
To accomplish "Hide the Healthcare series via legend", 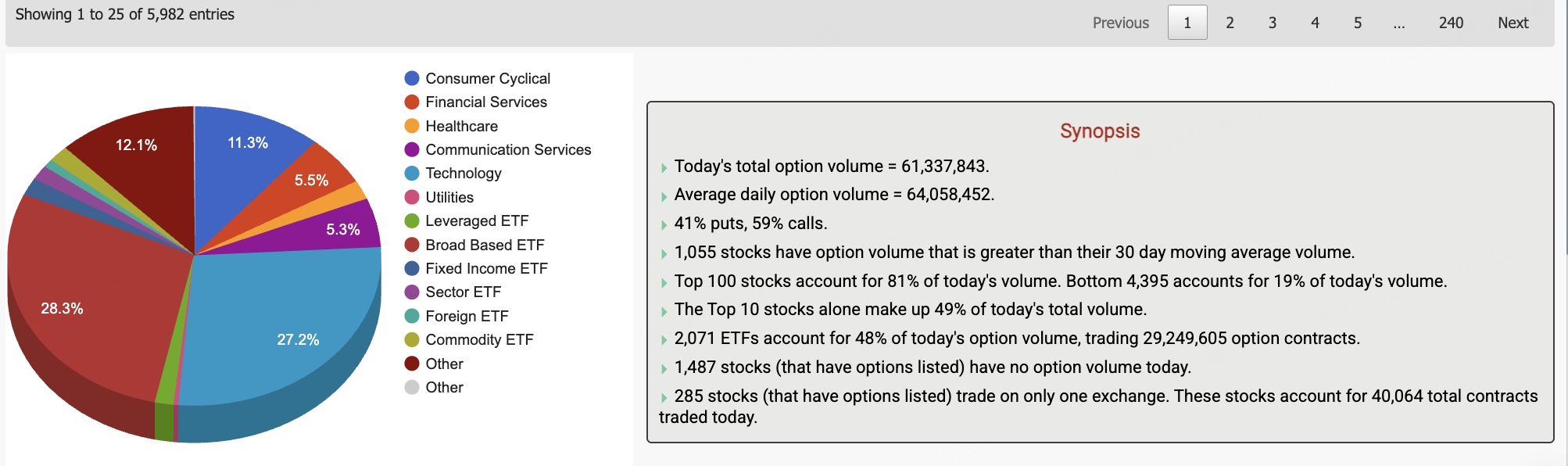I will coord(412,126).
